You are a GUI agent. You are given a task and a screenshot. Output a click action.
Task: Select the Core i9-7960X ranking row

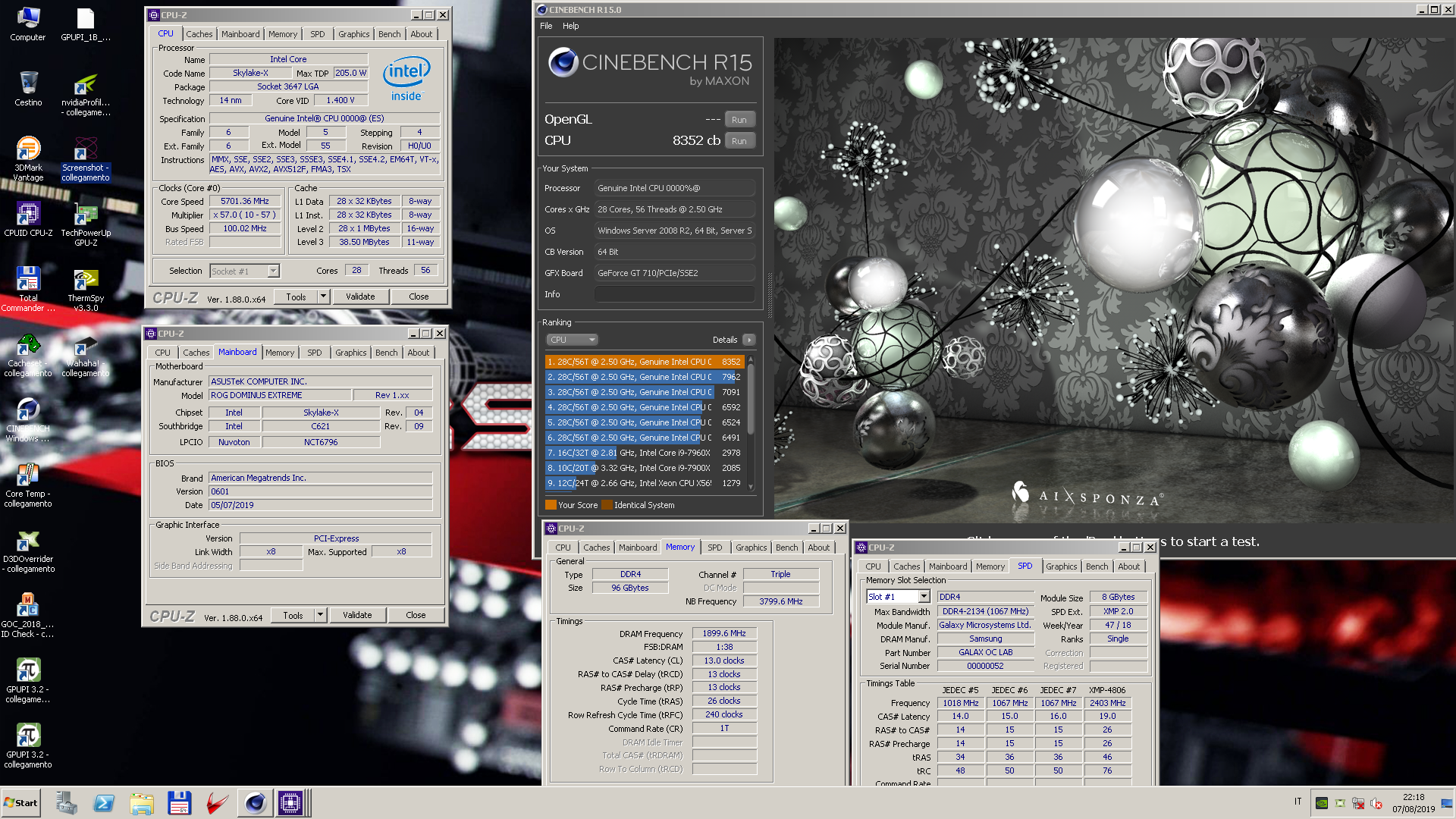tap(644, 453)
